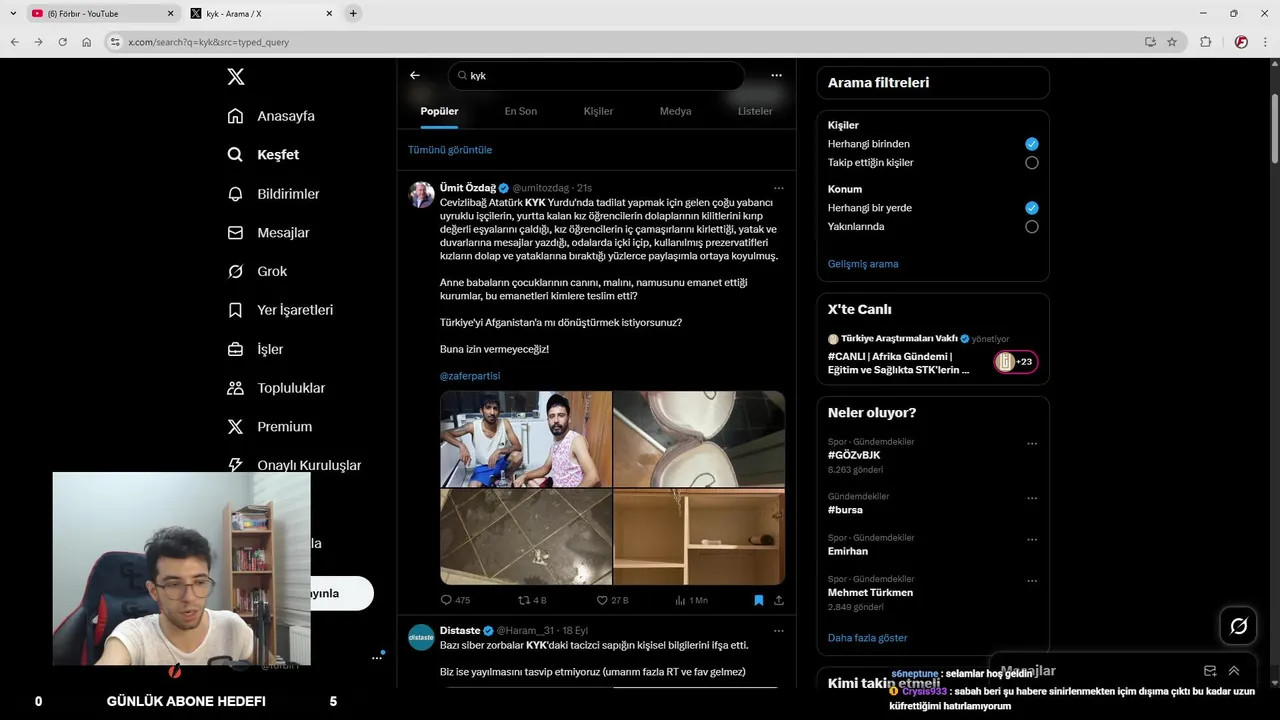Image resolution: width=1280 pixels, height=720 pixels.
Task: Repost the post with 4 B reposts
Action: [x=532, y=600]
